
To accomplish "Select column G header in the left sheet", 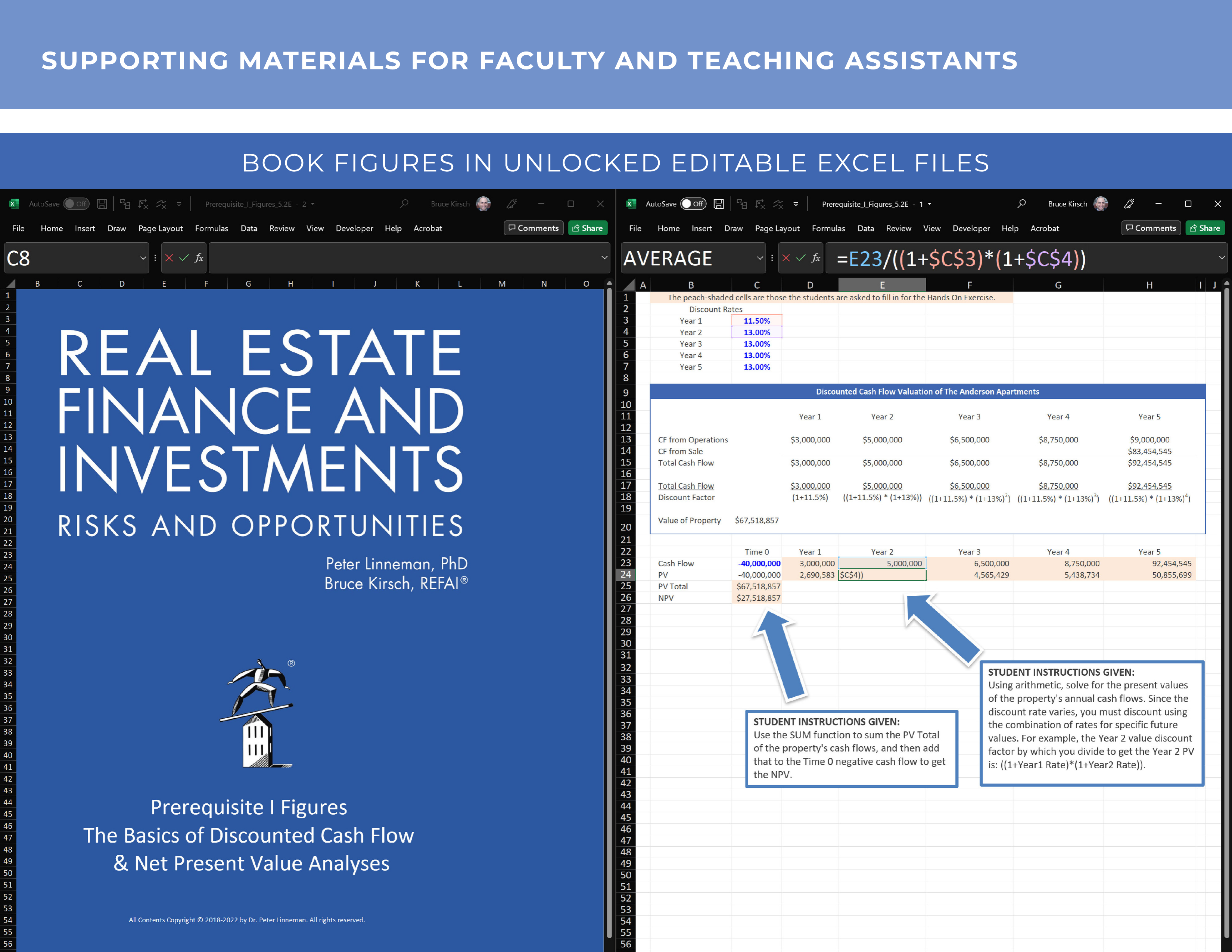I will (x=248, y=284).
